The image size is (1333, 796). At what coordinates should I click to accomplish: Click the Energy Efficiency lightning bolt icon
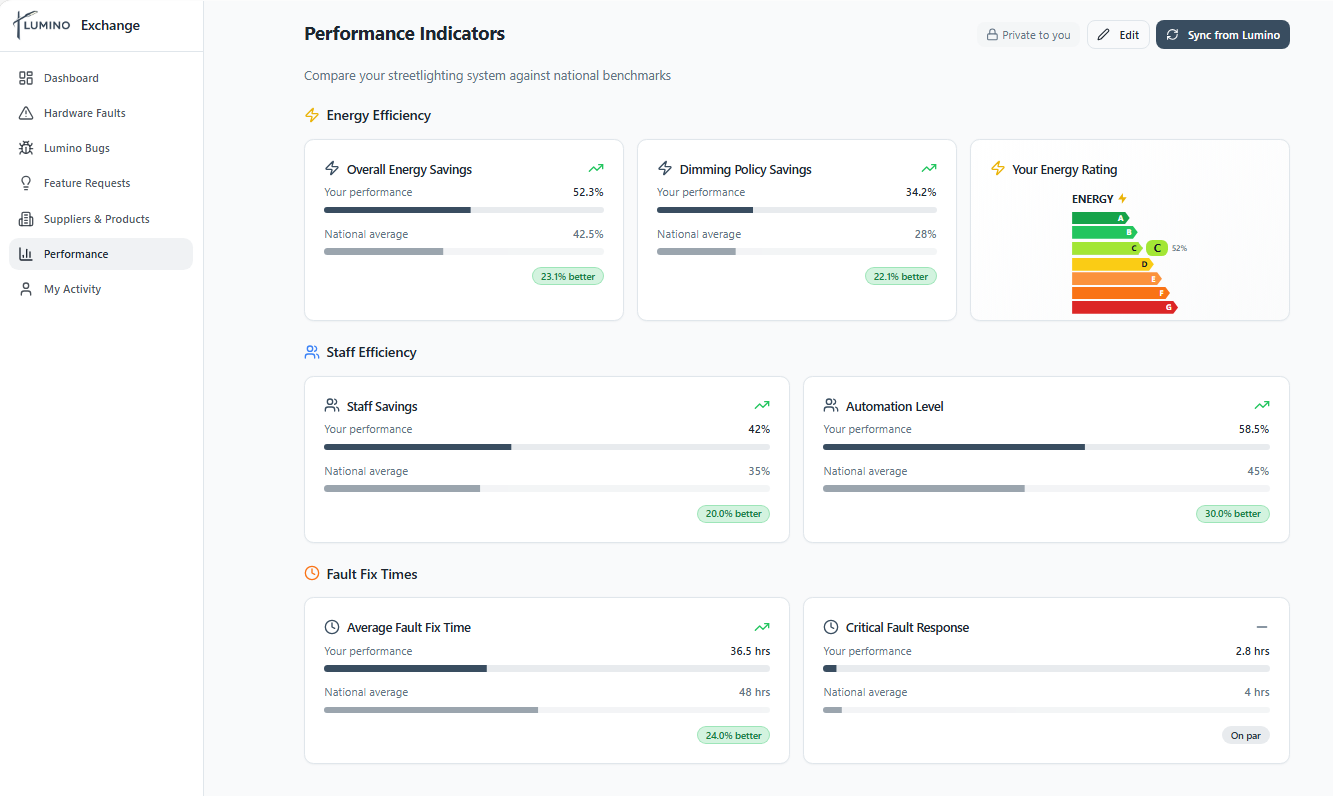(x=312, y=115)
